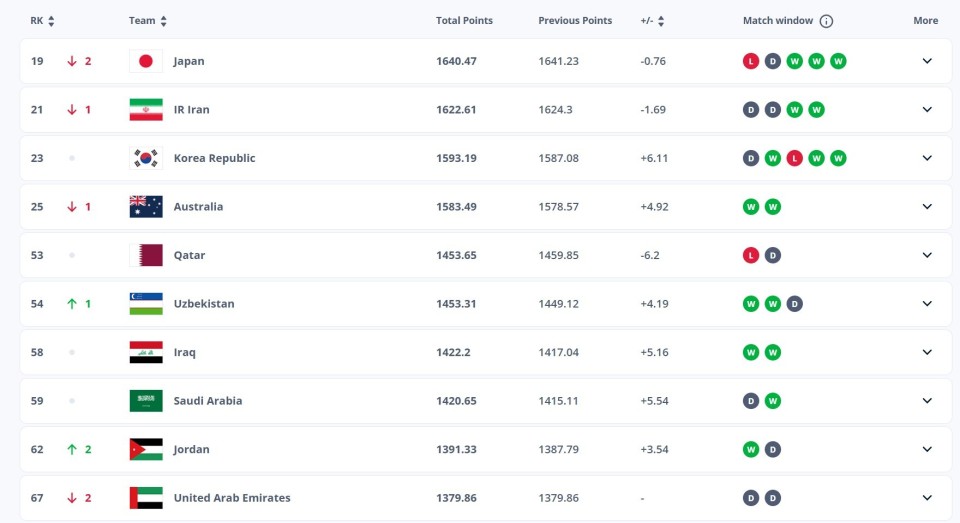Expand the Qatar row chevron
This screenshot has height=523, width=960.
tap(927, 255)
